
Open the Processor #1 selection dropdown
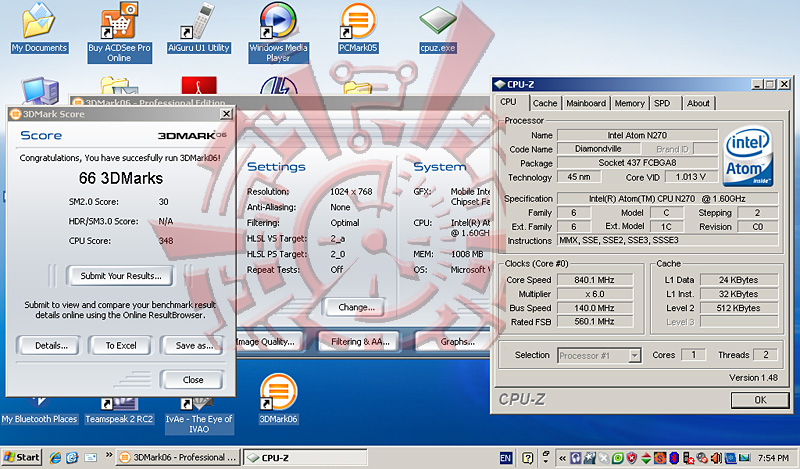635,356
